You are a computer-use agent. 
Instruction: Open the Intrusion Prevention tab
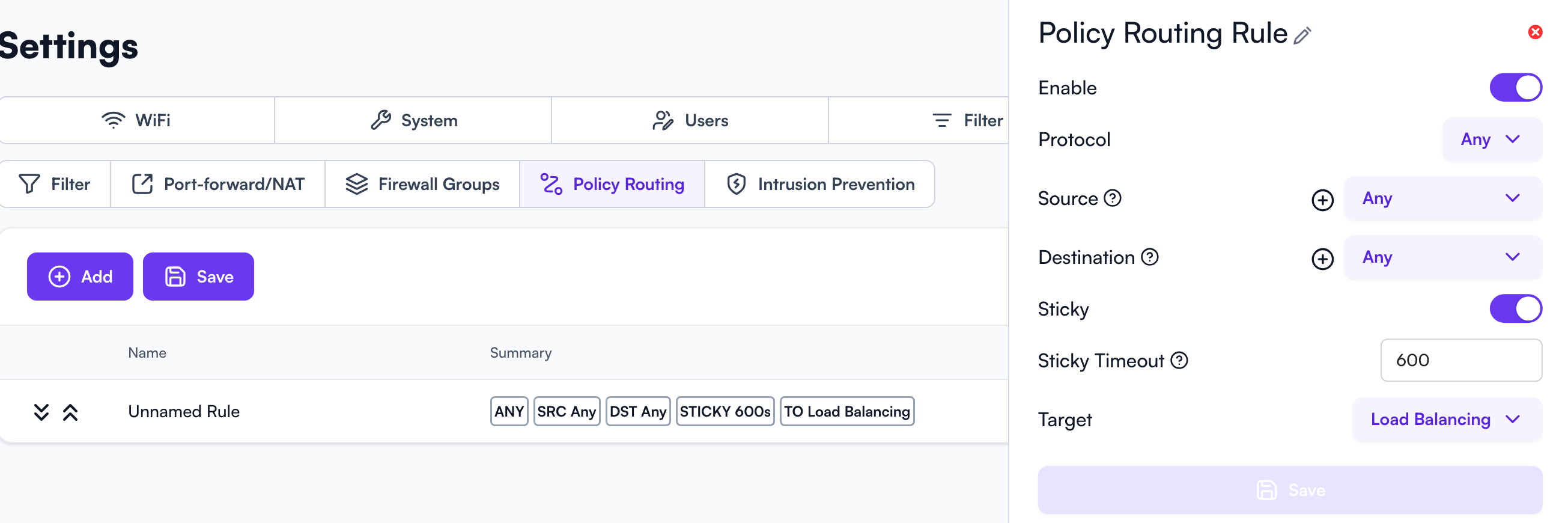pos(820,184)
